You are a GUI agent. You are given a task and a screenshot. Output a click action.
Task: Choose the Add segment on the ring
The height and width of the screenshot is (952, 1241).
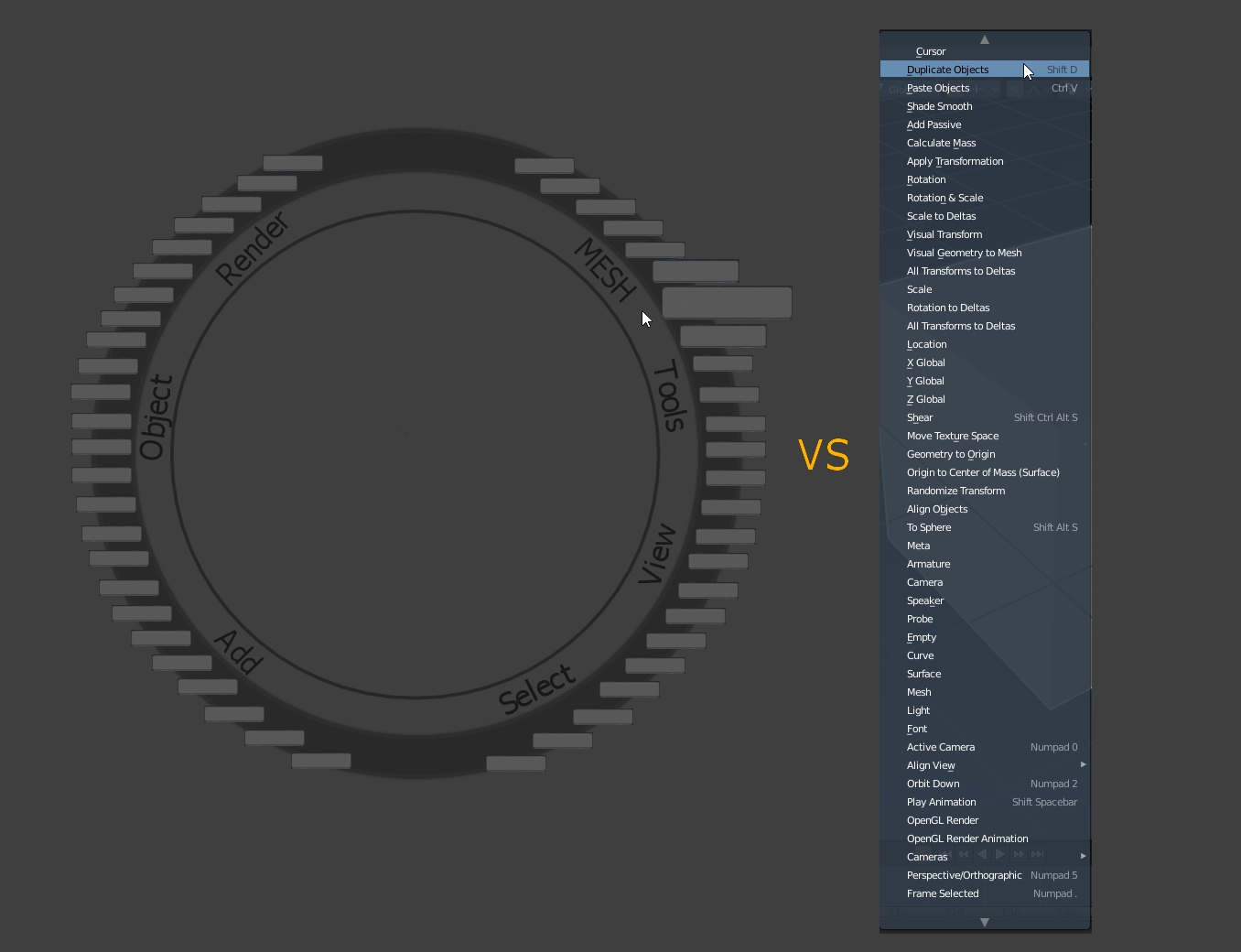click(239, 652)
